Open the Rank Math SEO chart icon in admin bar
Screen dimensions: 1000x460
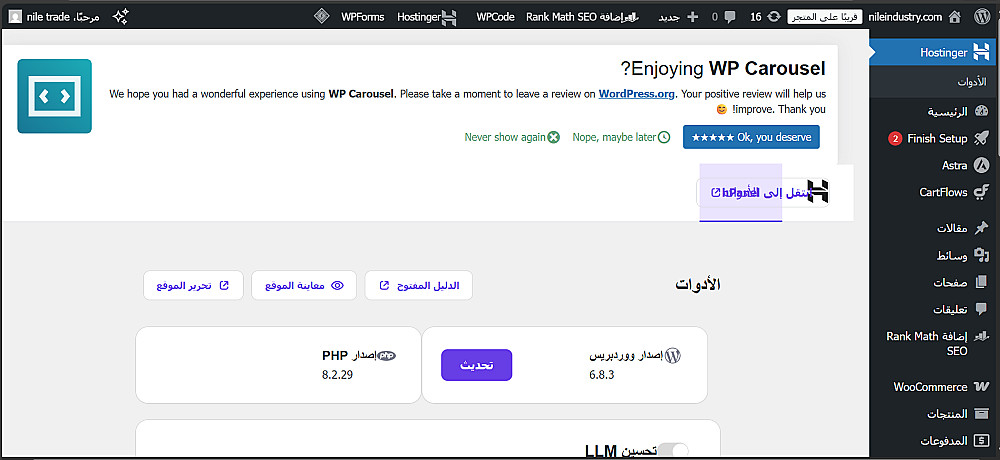pos(633,17)
